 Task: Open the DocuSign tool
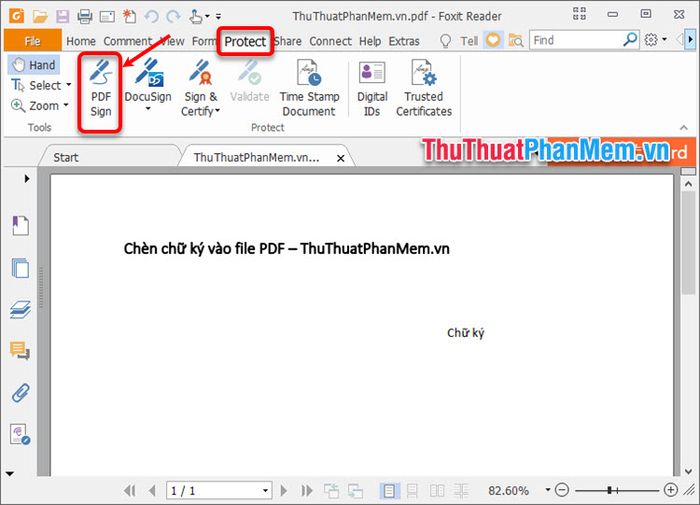coord(148,84)
